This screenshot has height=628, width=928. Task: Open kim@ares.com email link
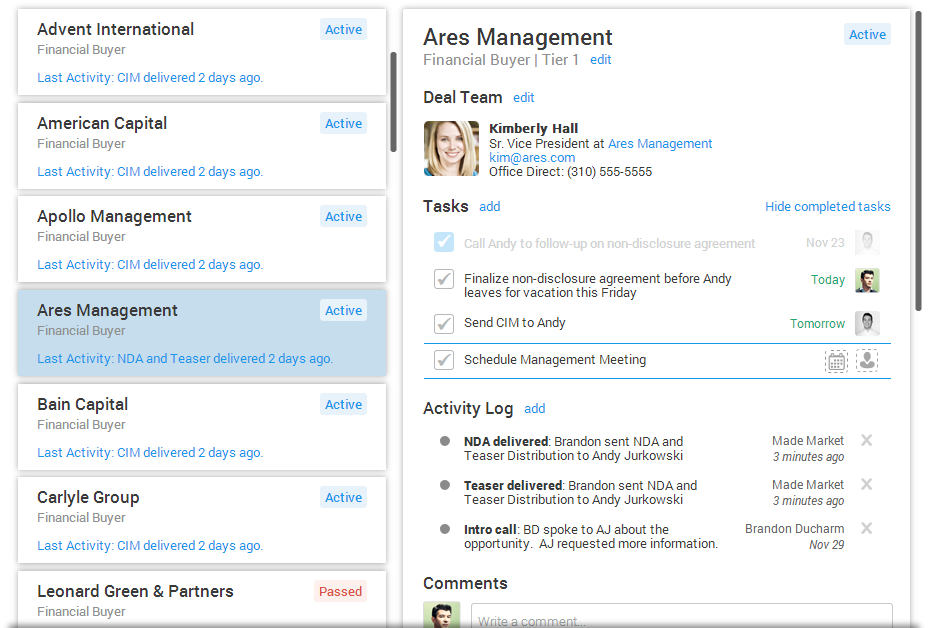coord(531,158)
